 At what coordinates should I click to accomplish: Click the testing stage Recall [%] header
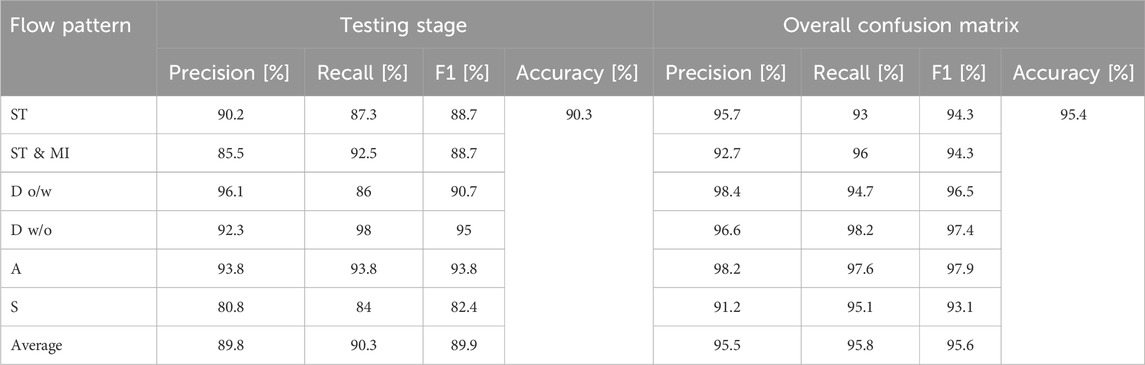364,73
